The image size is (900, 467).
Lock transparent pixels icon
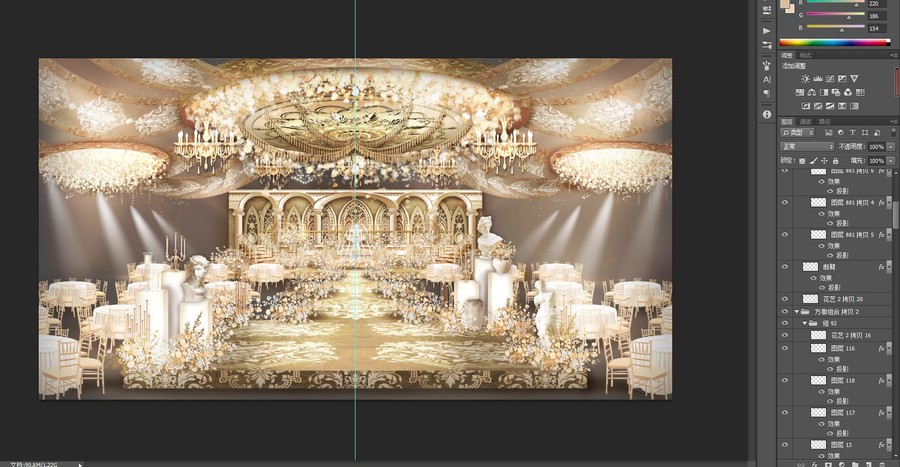coord(802,161)
